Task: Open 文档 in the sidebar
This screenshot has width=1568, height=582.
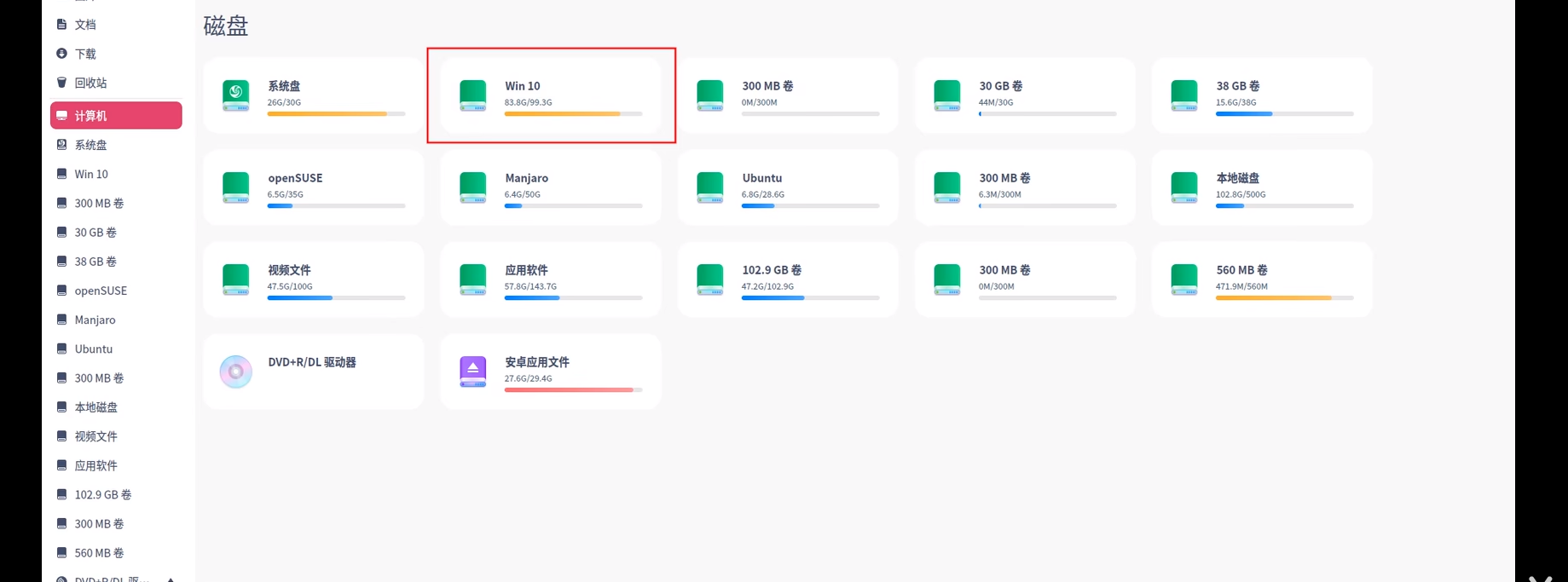Action: point(116,25)
